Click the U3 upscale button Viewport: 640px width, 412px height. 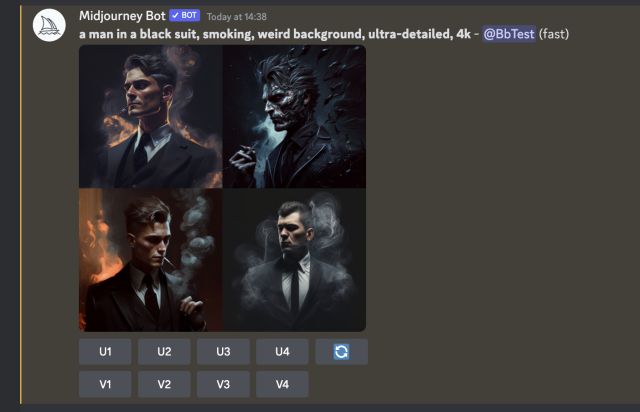(223, 352)
